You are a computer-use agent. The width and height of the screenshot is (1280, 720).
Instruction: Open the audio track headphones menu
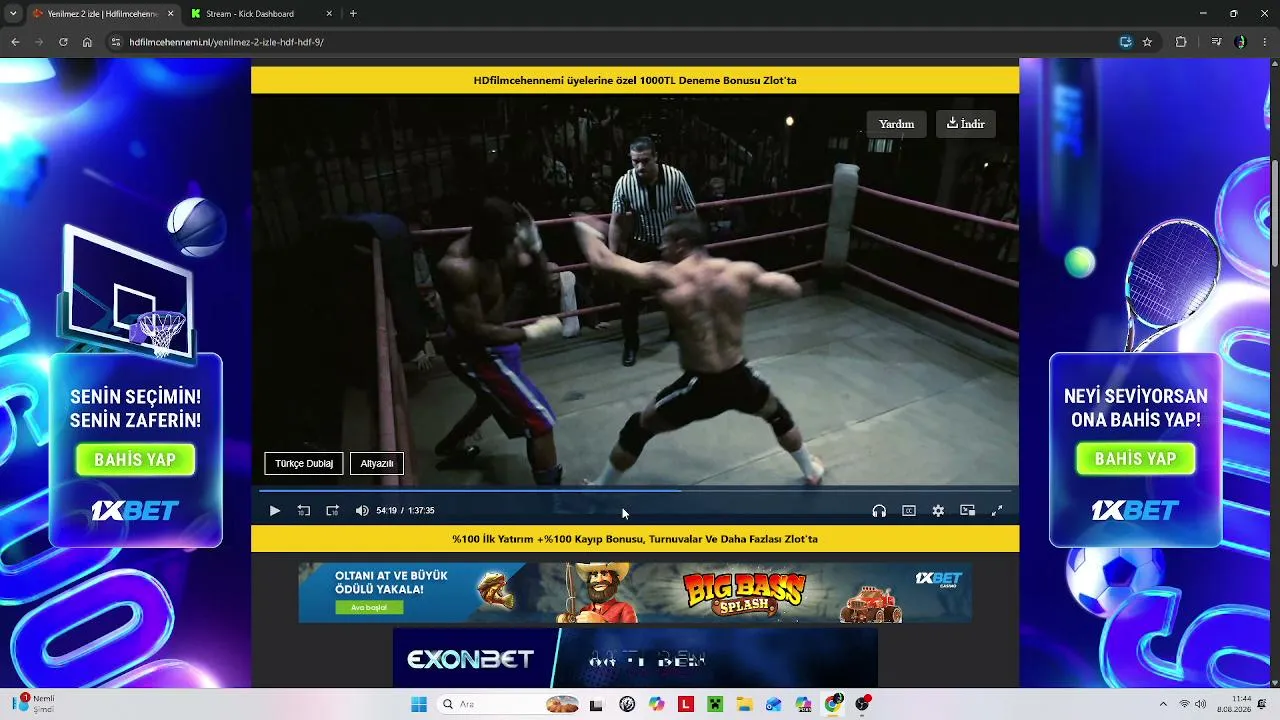coord(879,511)
